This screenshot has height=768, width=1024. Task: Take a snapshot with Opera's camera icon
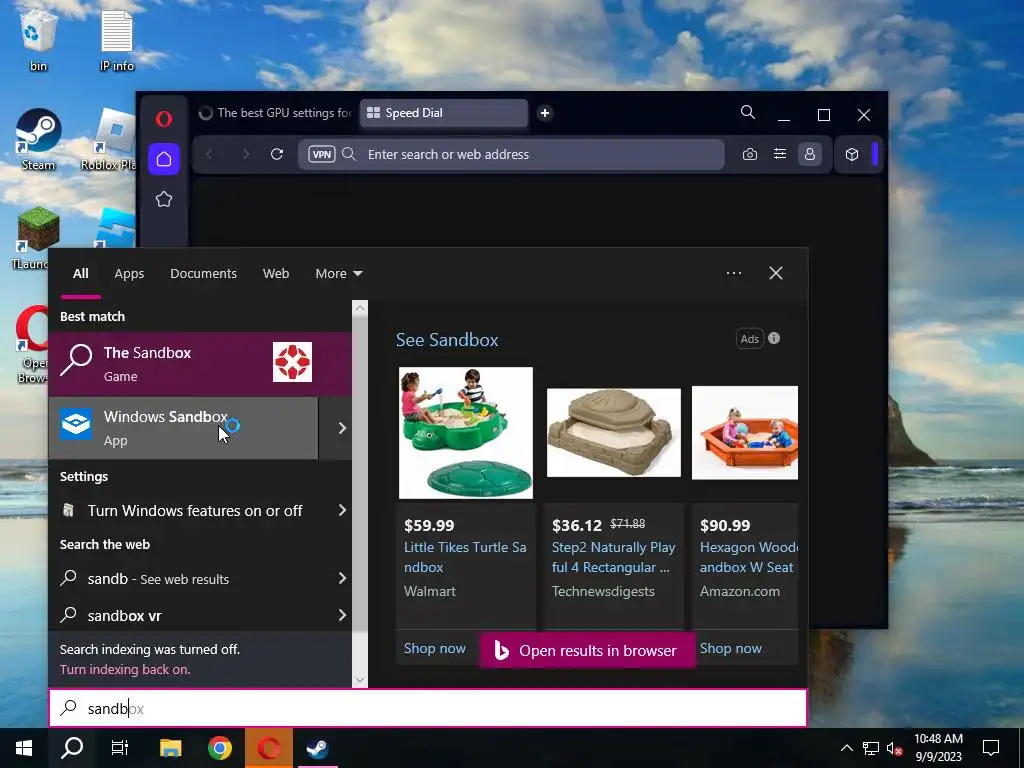point(750,154)
